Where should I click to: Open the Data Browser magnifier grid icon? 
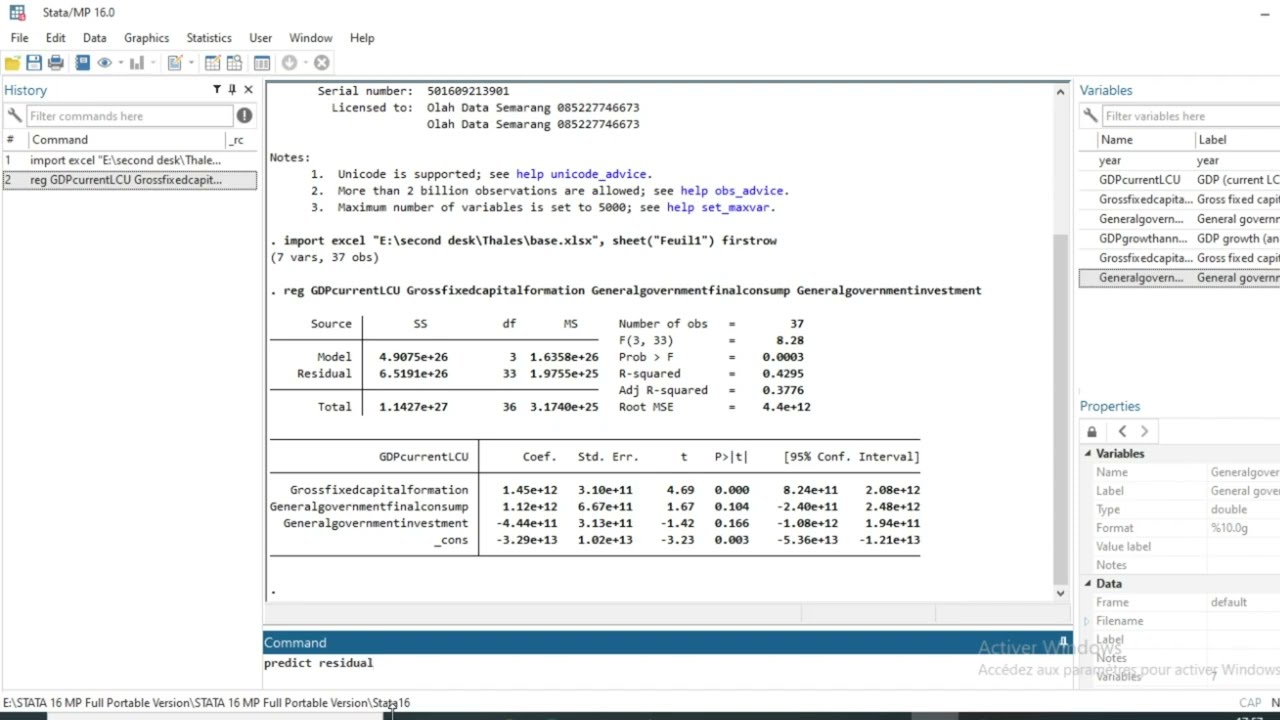click(x=234, y=63)
